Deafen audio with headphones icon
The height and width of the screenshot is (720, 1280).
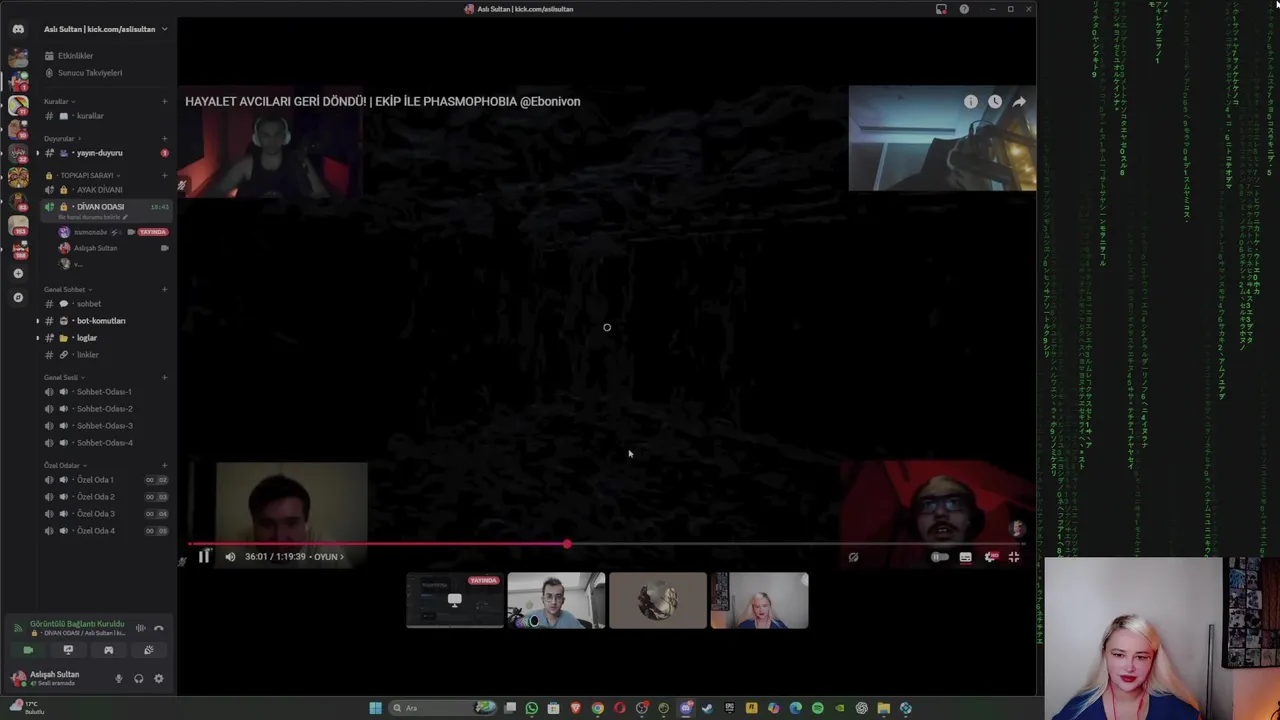[138, 679]
